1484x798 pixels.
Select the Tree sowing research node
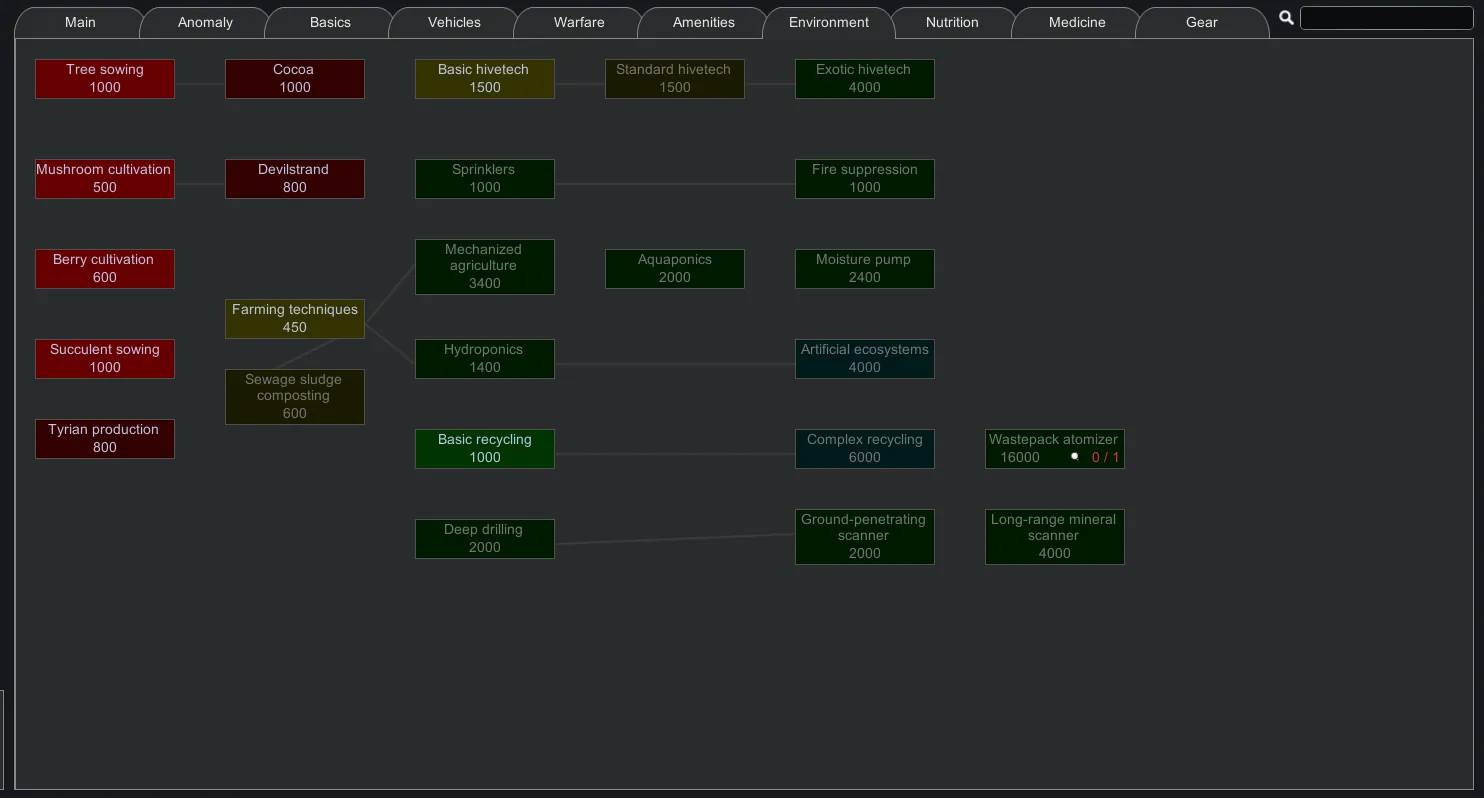click(x=105, y=79)
